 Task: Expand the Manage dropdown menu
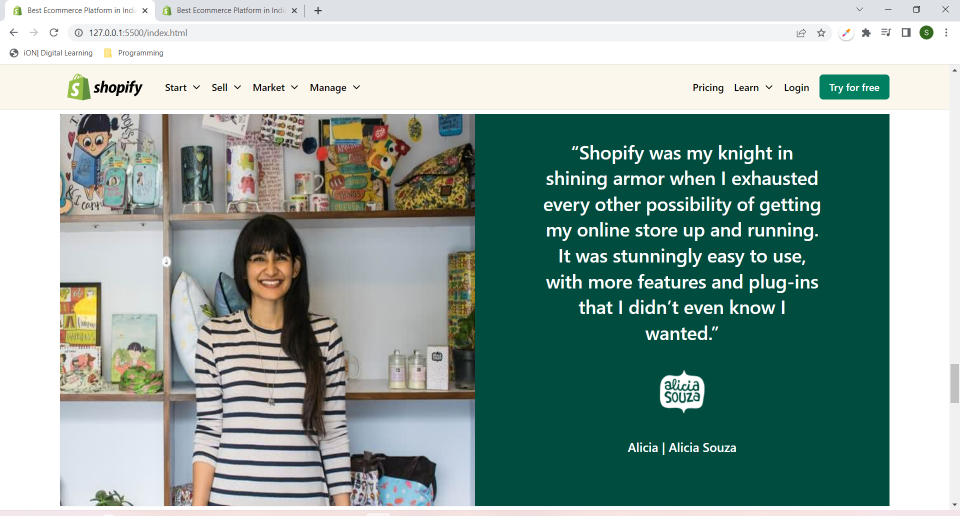pyautogui.click(x=335, y=88)
